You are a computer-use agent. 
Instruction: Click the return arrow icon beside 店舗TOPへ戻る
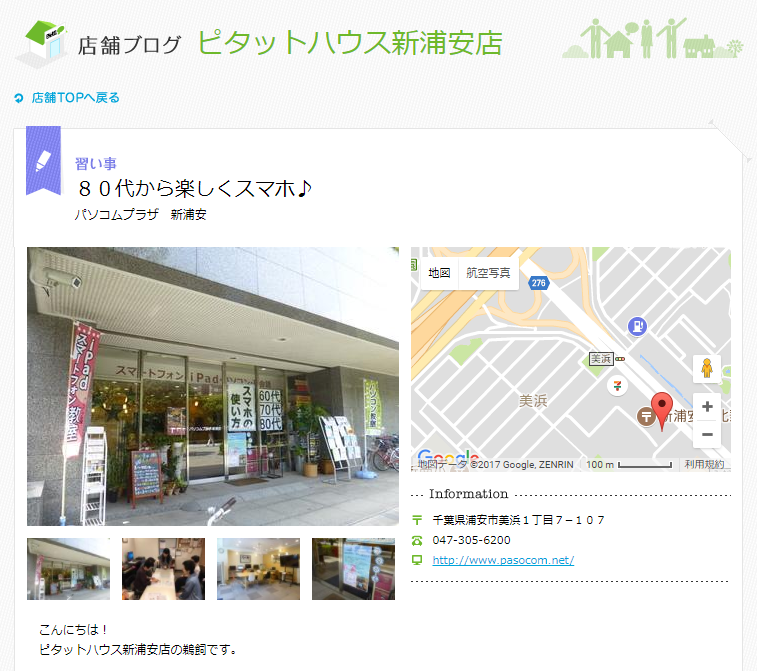(x=19, y=98)
